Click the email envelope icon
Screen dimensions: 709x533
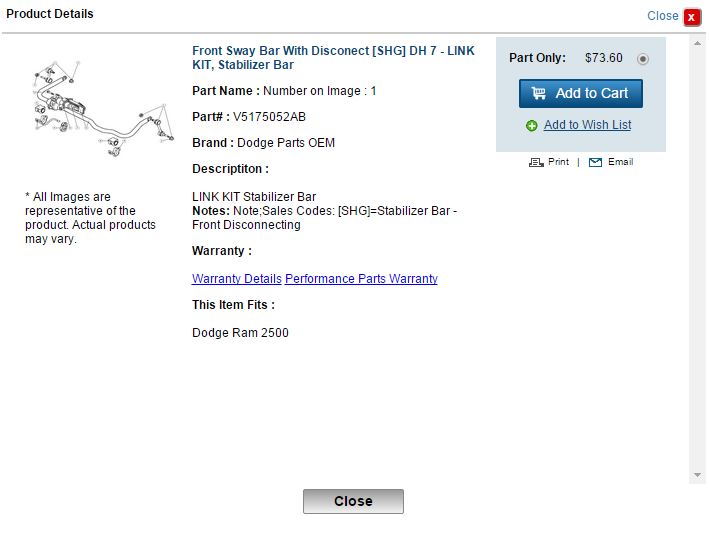tap(596, 162)
